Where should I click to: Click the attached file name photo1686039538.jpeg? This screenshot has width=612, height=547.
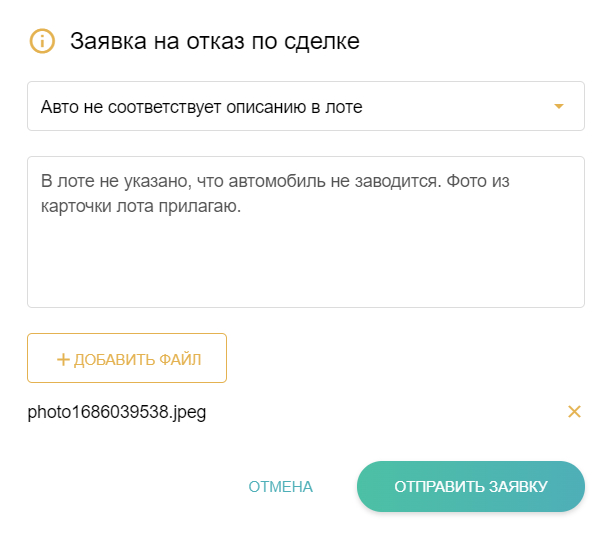tap(117, 412)
